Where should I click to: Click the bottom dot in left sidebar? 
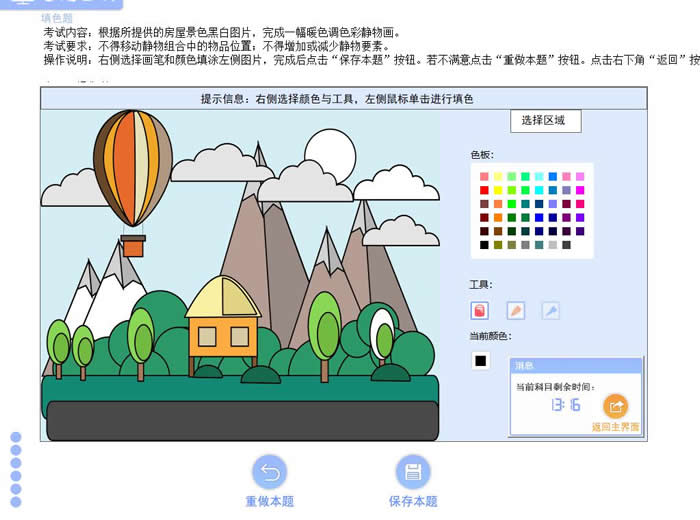pos(16,501)
